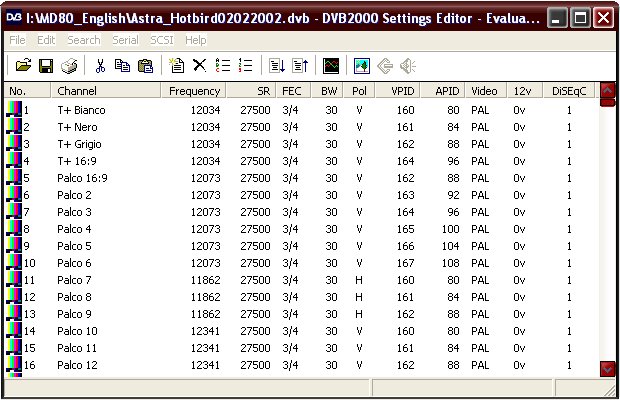Screen dimensions: 620x400
Task: Sort by the Frequency column header
Action: (193, 91)
